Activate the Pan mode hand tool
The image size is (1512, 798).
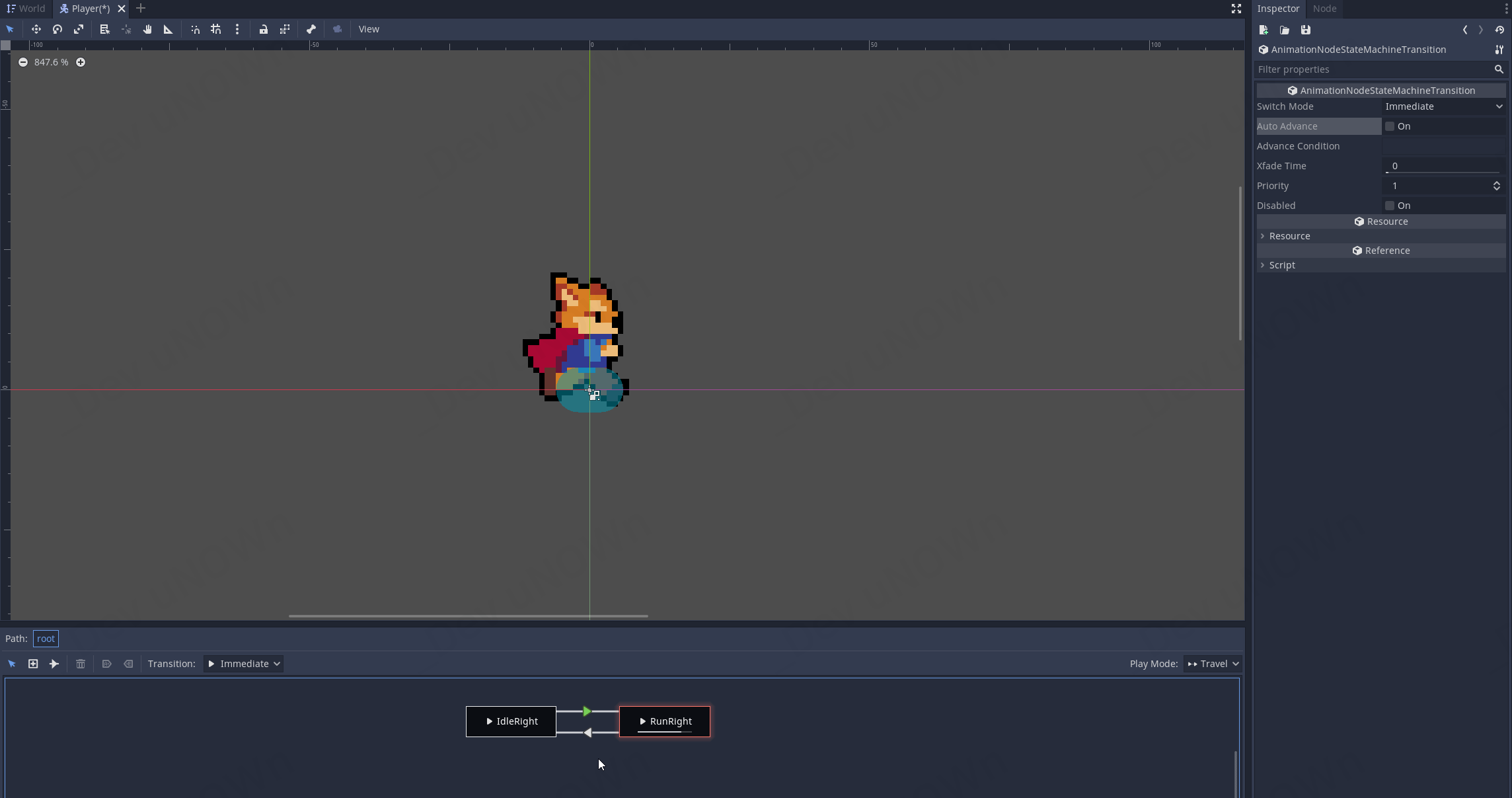coord(147,29)
